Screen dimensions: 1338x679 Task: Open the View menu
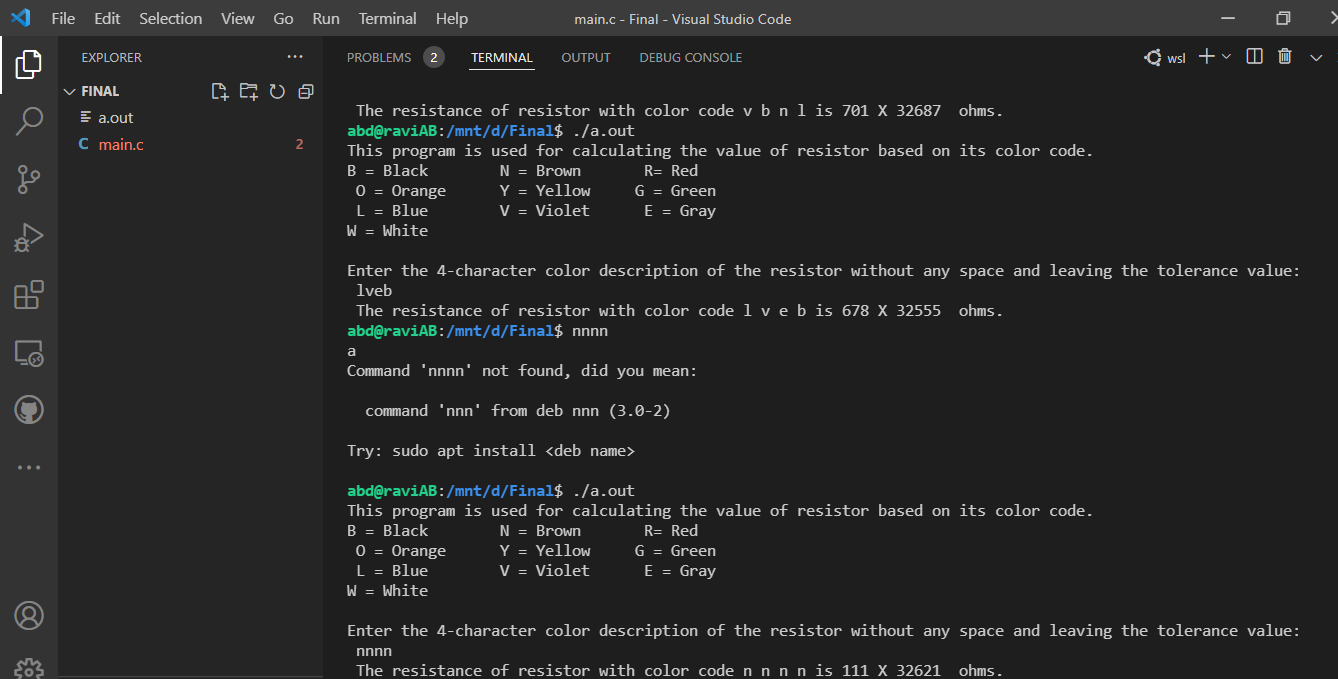click(x=238, y=18)
